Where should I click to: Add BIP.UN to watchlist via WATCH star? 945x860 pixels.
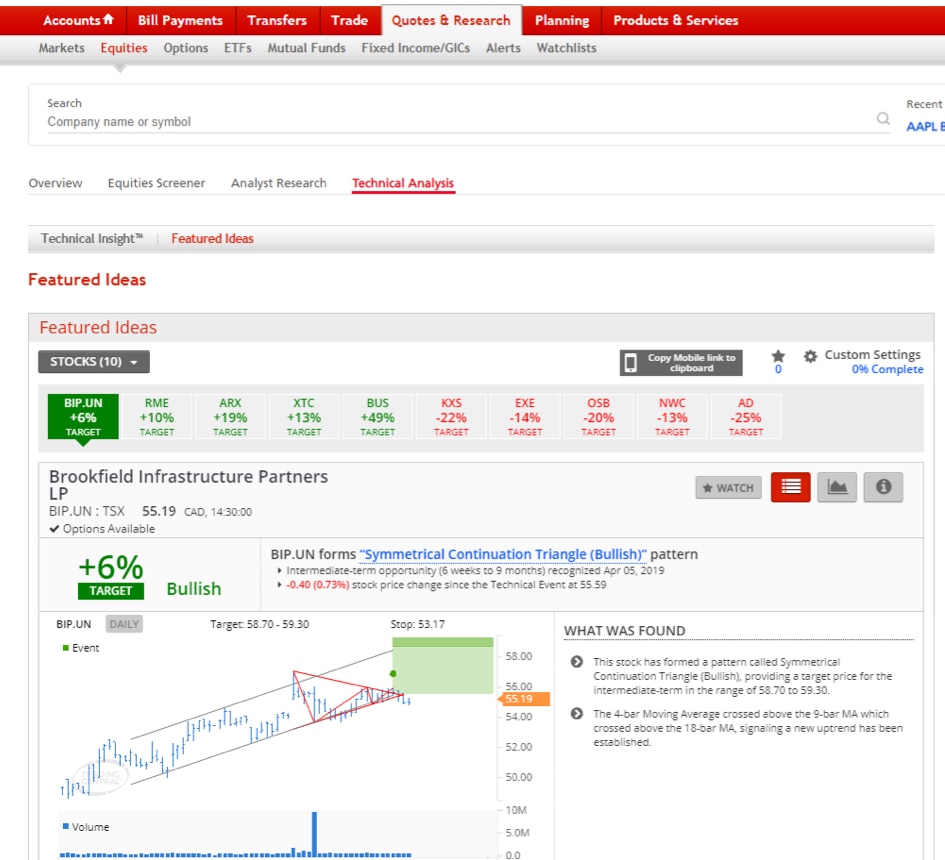pos(728,487)
